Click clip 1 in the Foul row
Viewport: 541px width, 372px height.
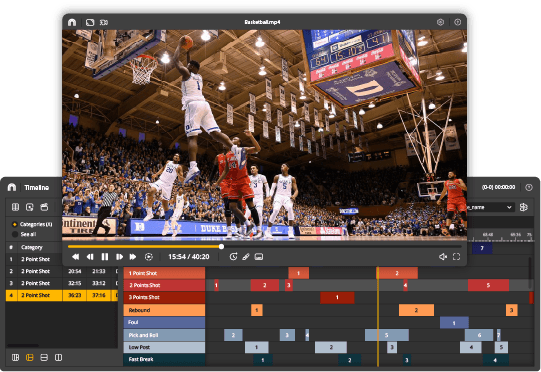454,323
